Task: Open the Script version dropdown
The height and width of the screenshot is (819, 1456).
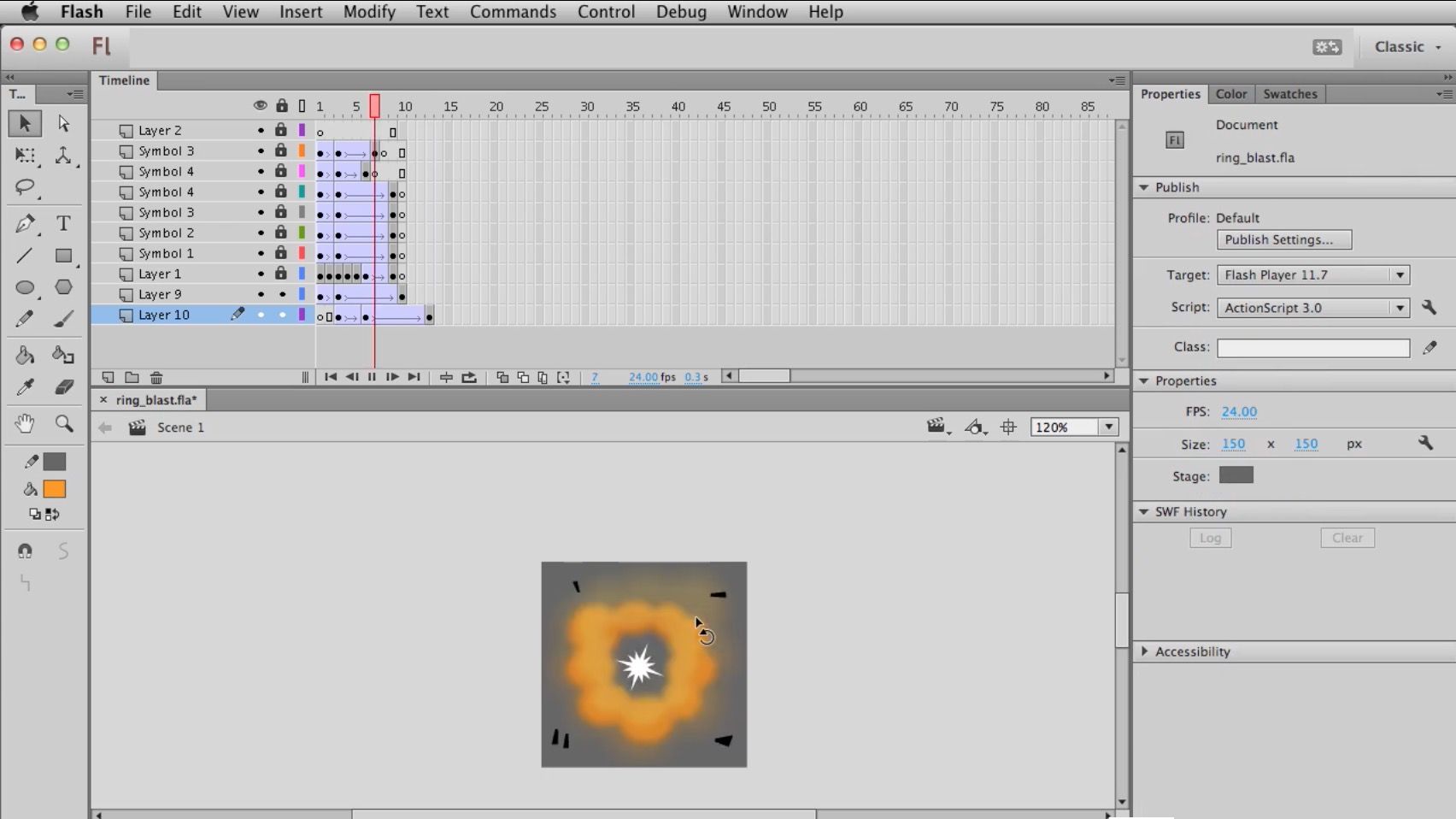Action: 1399,308
